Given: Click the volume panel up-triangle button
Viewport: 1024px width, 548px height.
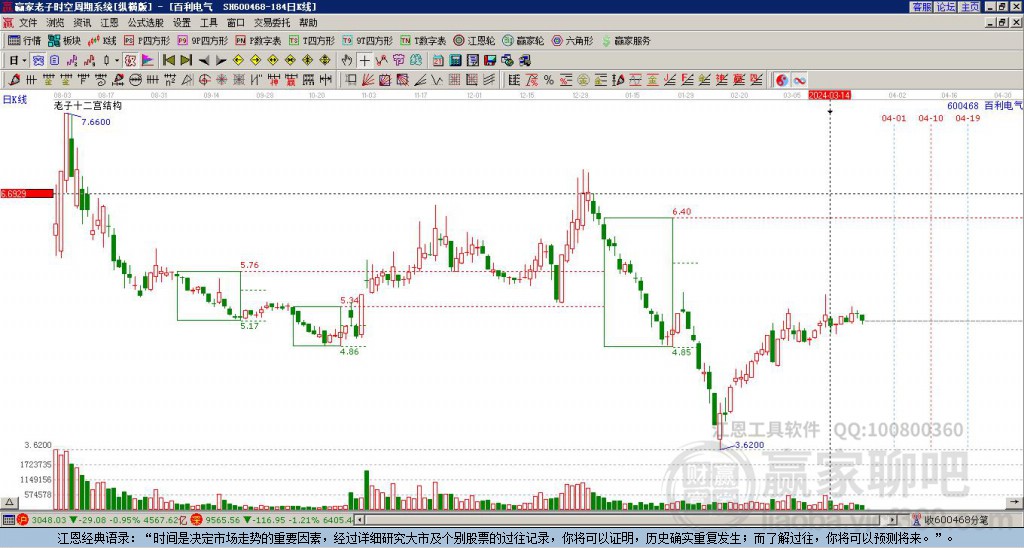Looking at the screenshot, I should coord(9,503).
